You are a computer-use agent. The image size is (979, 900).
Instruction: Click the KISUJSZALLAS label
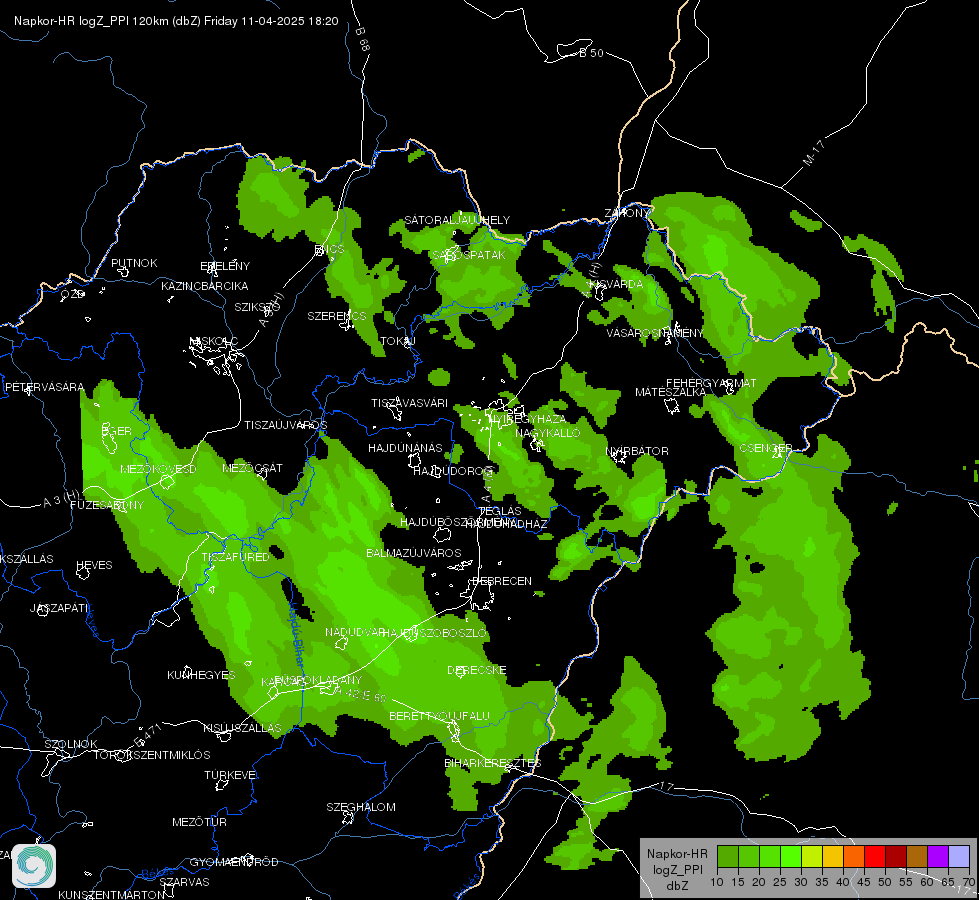pos(242,728)
